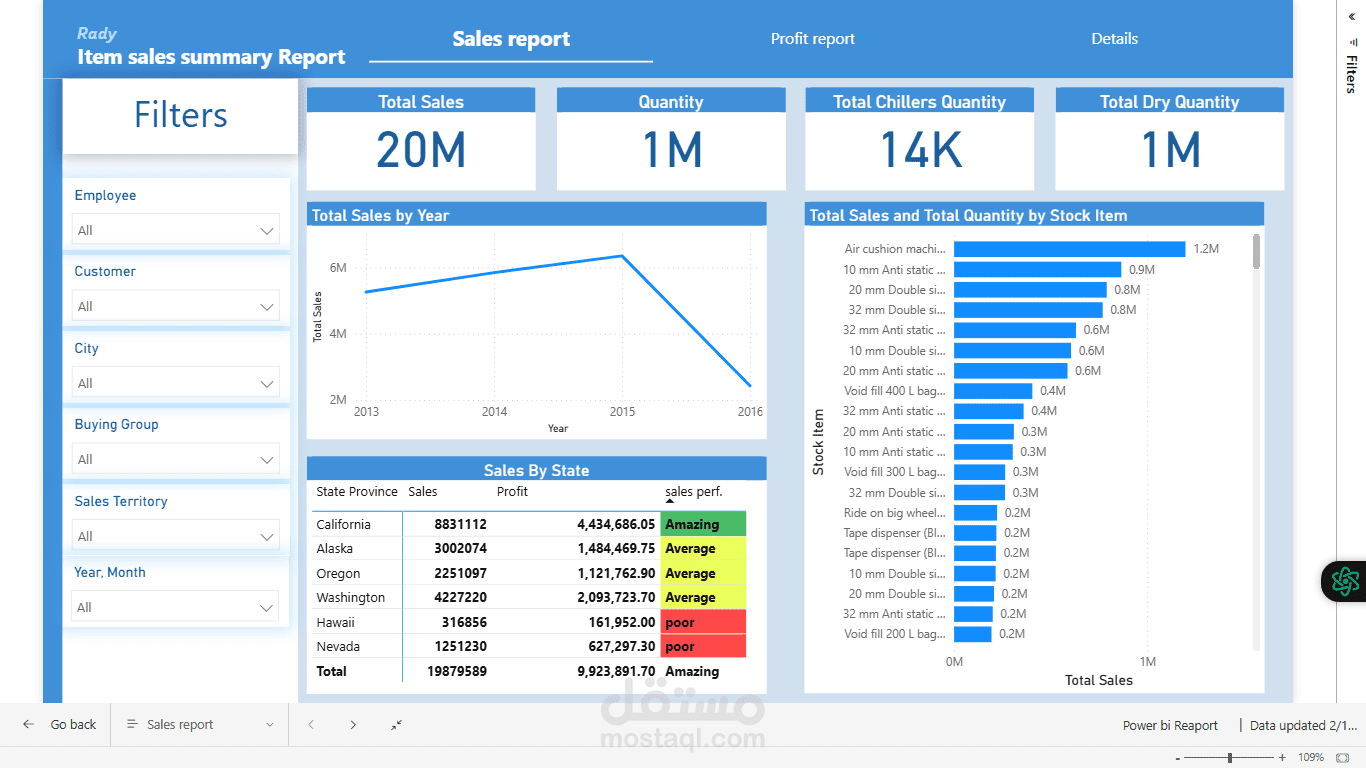Click the green circular icon on the right edge
This screenshot has width=1366, height=768.
click(x=1345, y=581)
